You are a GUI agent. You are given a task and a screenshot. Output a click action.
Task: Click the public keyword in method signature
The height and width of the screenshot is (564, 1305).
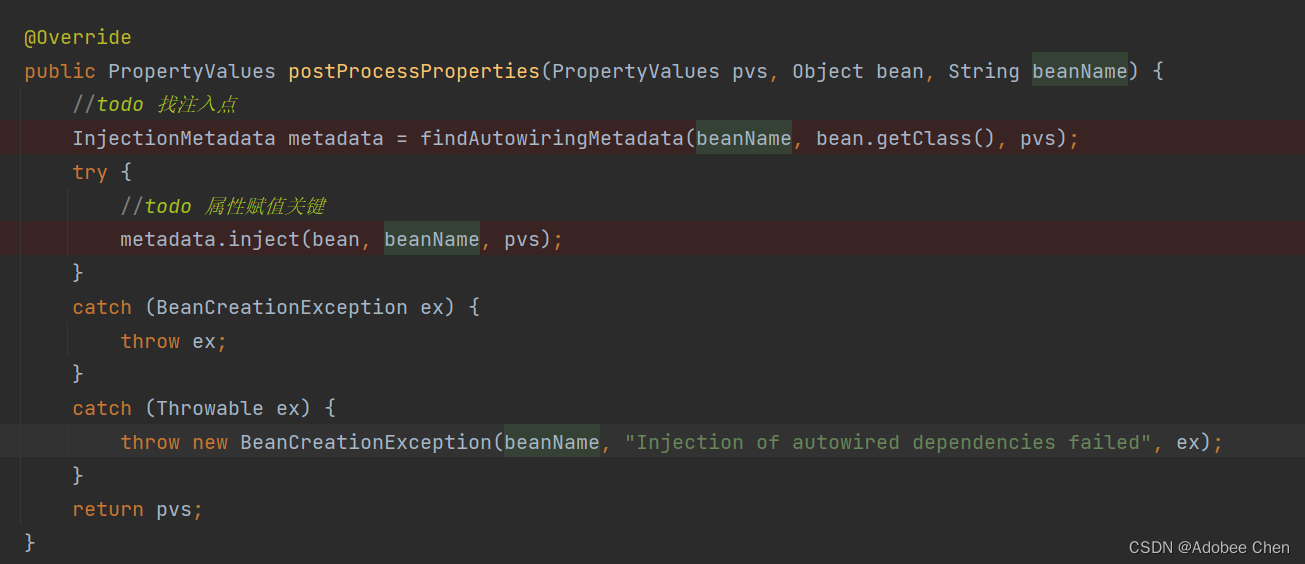point(60,72)
